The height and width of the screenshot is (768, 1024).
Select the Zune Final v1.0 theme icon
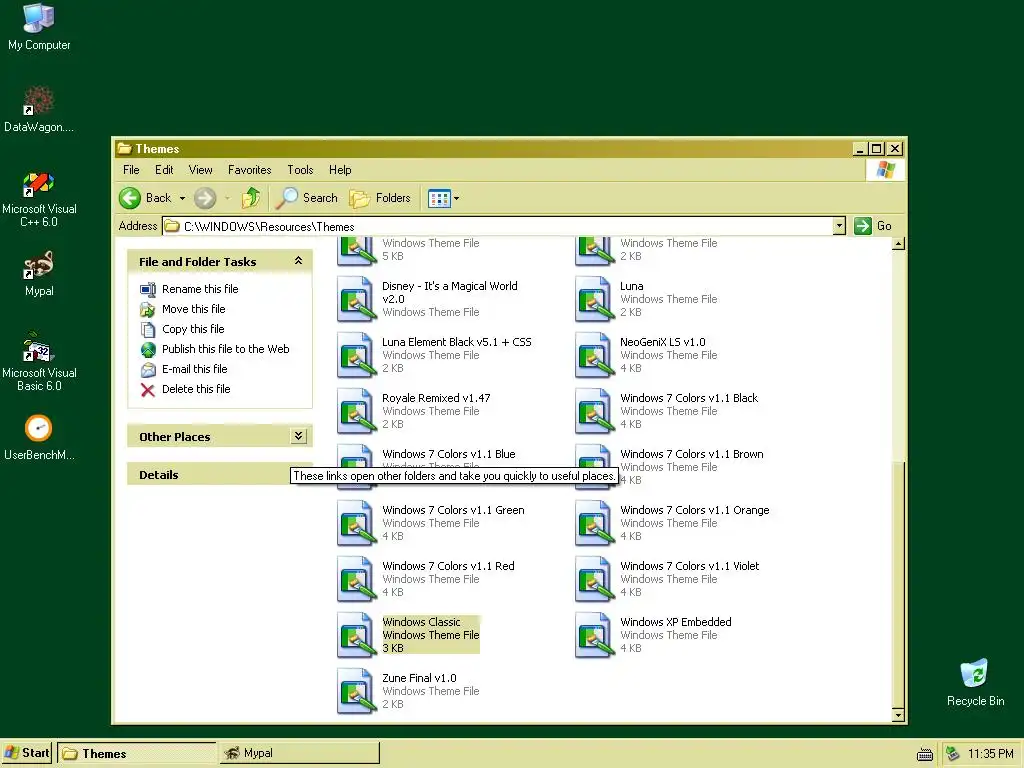click(x=357, y=692)
